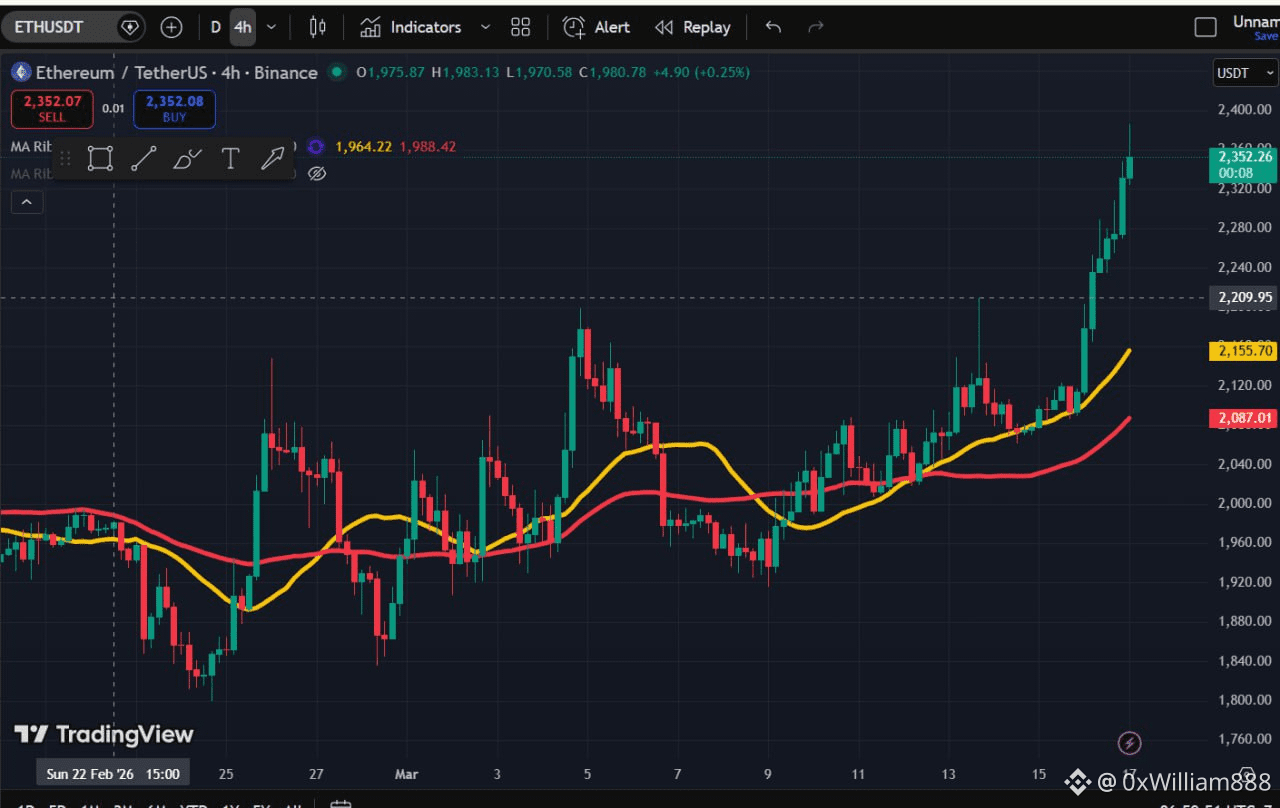This screenshot has width=1280, height=808.
Task: Open the candlestick chart type selector
Action: 318,27
